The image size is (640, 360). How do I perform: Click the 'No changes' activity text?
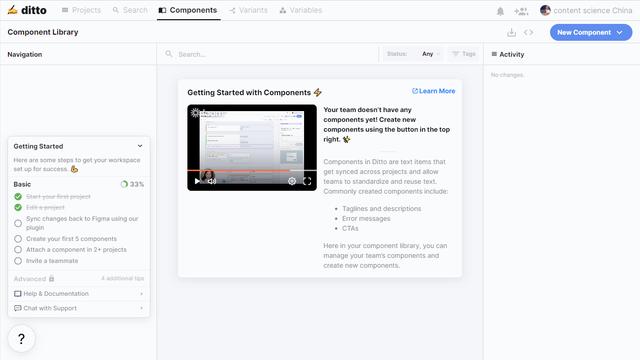(x=507, y=75)
